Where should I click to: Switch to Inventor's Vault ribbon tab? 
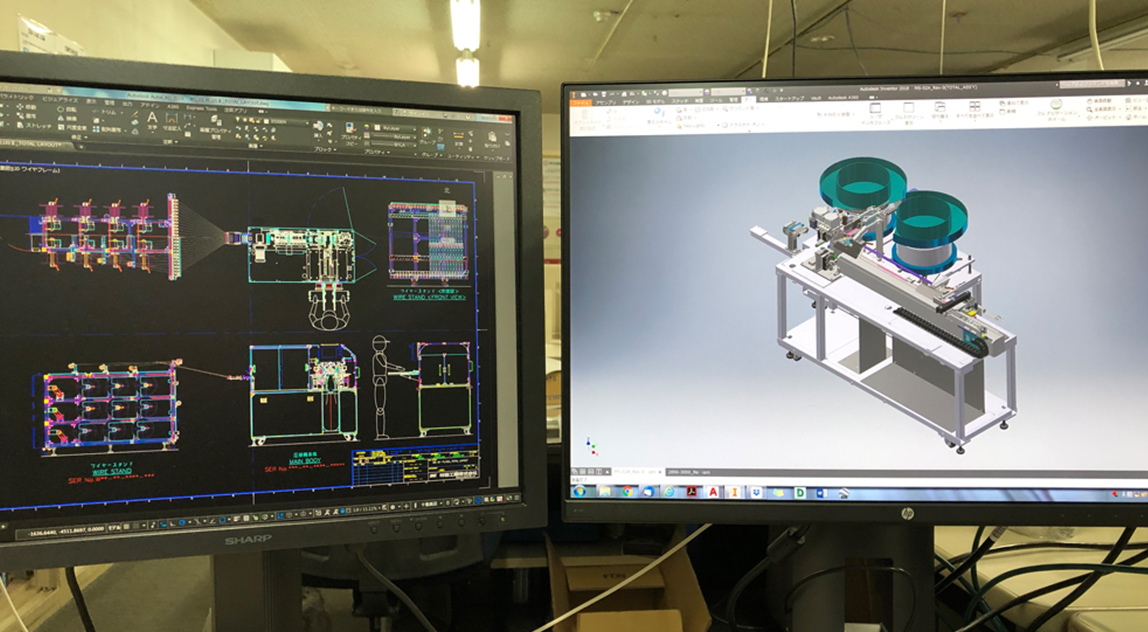coord(816,98)
